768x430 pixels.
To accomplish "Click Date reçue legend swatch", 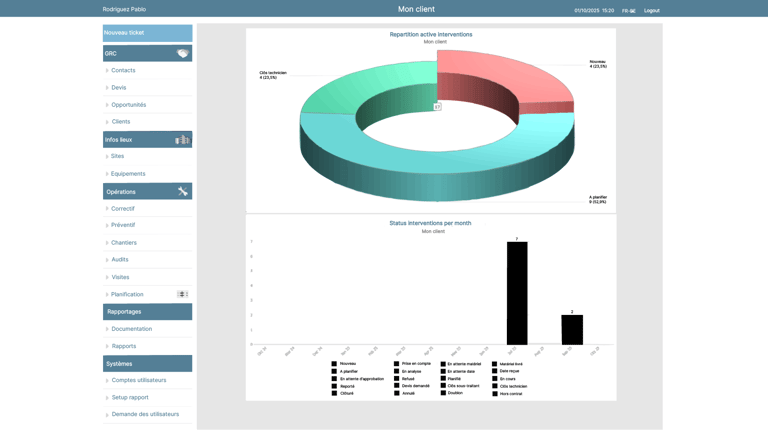I will coord(495,371).
